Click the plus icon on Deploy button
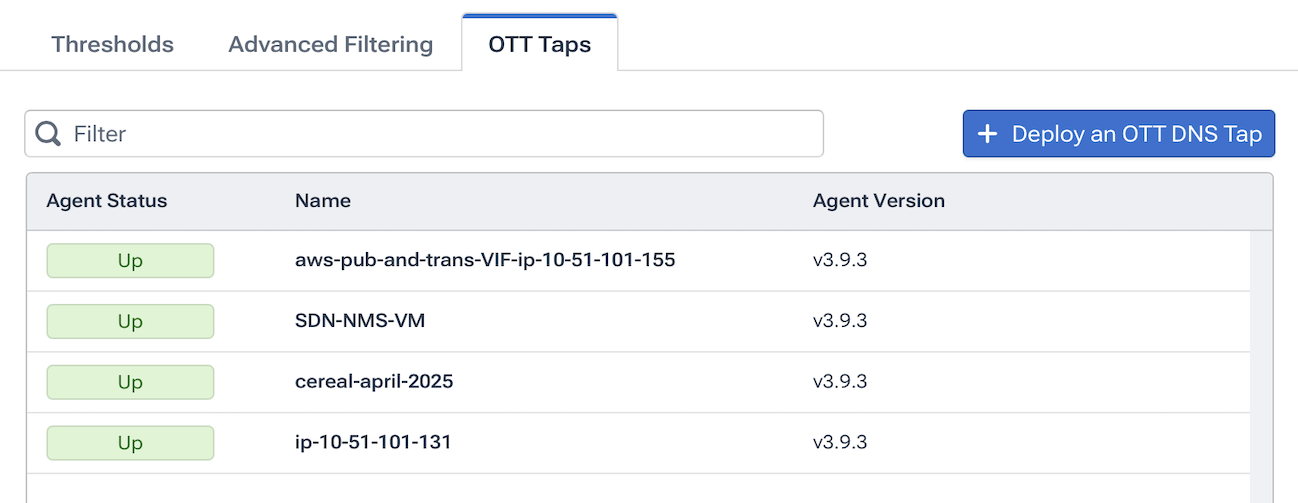 [x=987, y=134]
